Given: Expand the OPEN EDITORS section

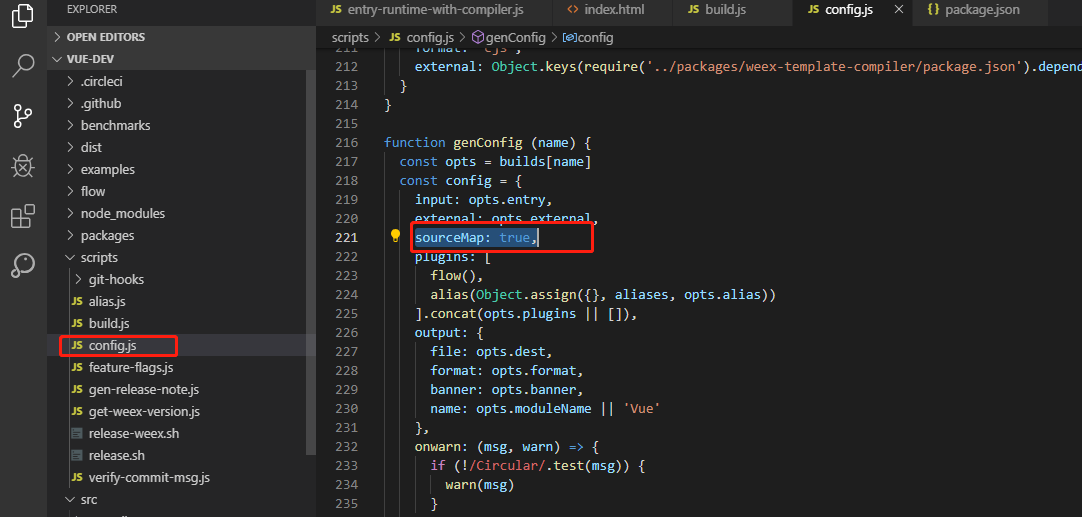Looking at the screenshot, I should coord(182,37).
